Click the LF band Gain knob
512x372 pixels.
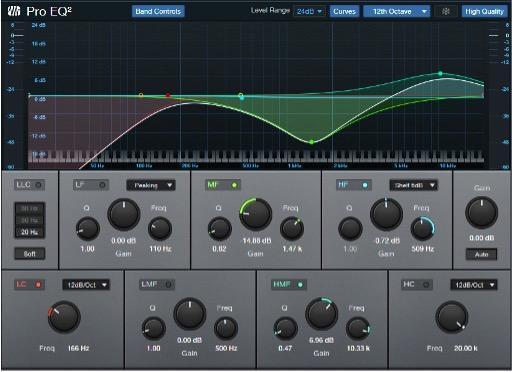coord(124,215)
